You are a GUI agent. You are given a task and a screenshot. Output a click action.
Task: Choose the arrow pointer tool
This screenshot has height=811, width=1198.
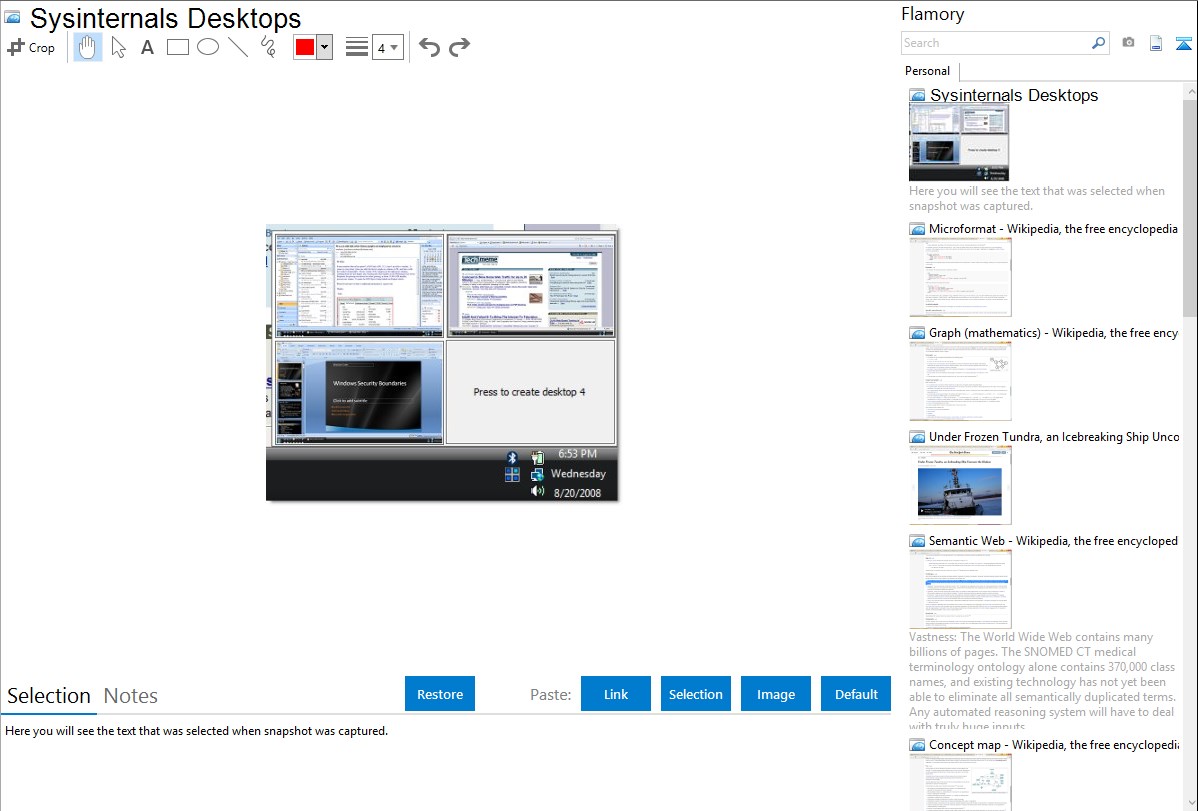(x=118, y=47)
